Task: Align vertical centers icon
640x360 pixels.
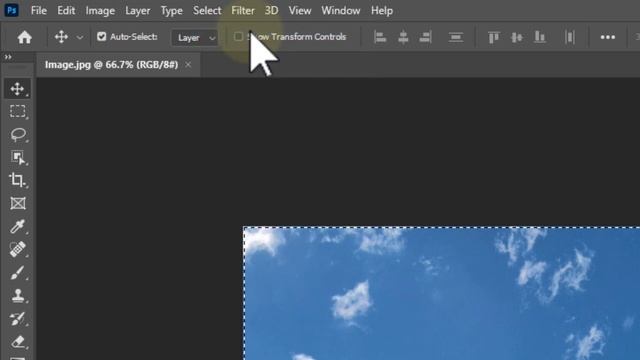Action: tap(516, 37)
